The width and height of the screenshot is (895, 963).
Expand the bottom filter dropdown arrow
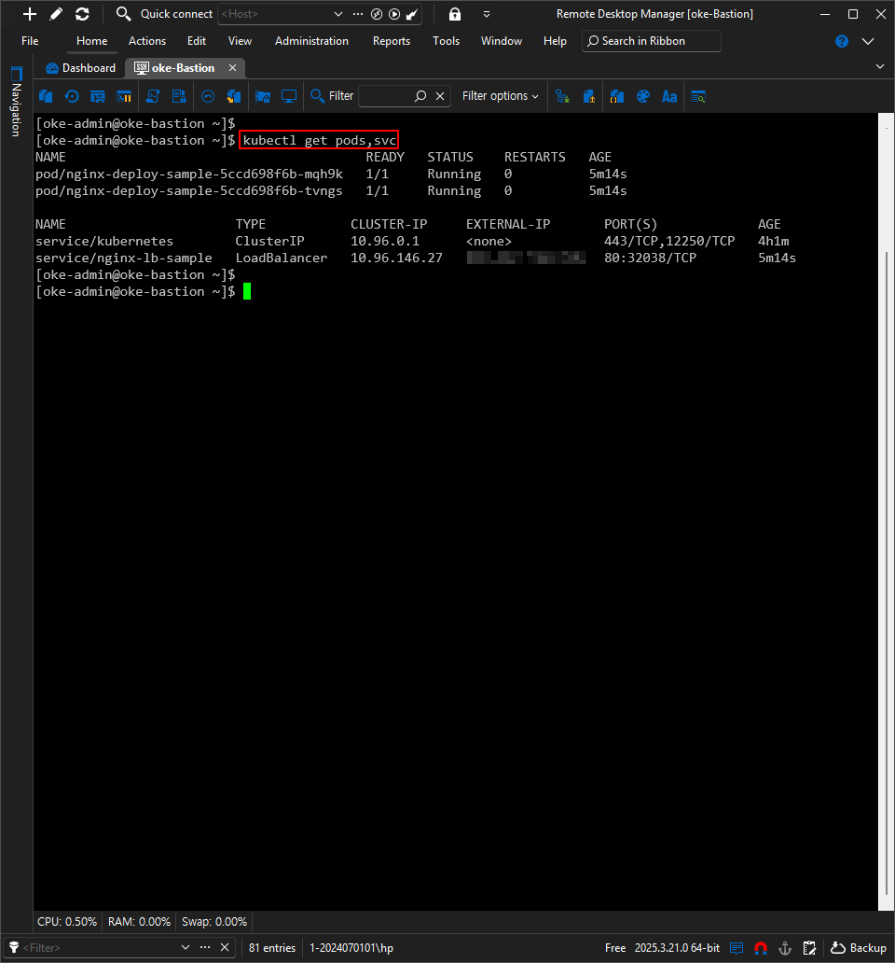[x=185, y=947]
